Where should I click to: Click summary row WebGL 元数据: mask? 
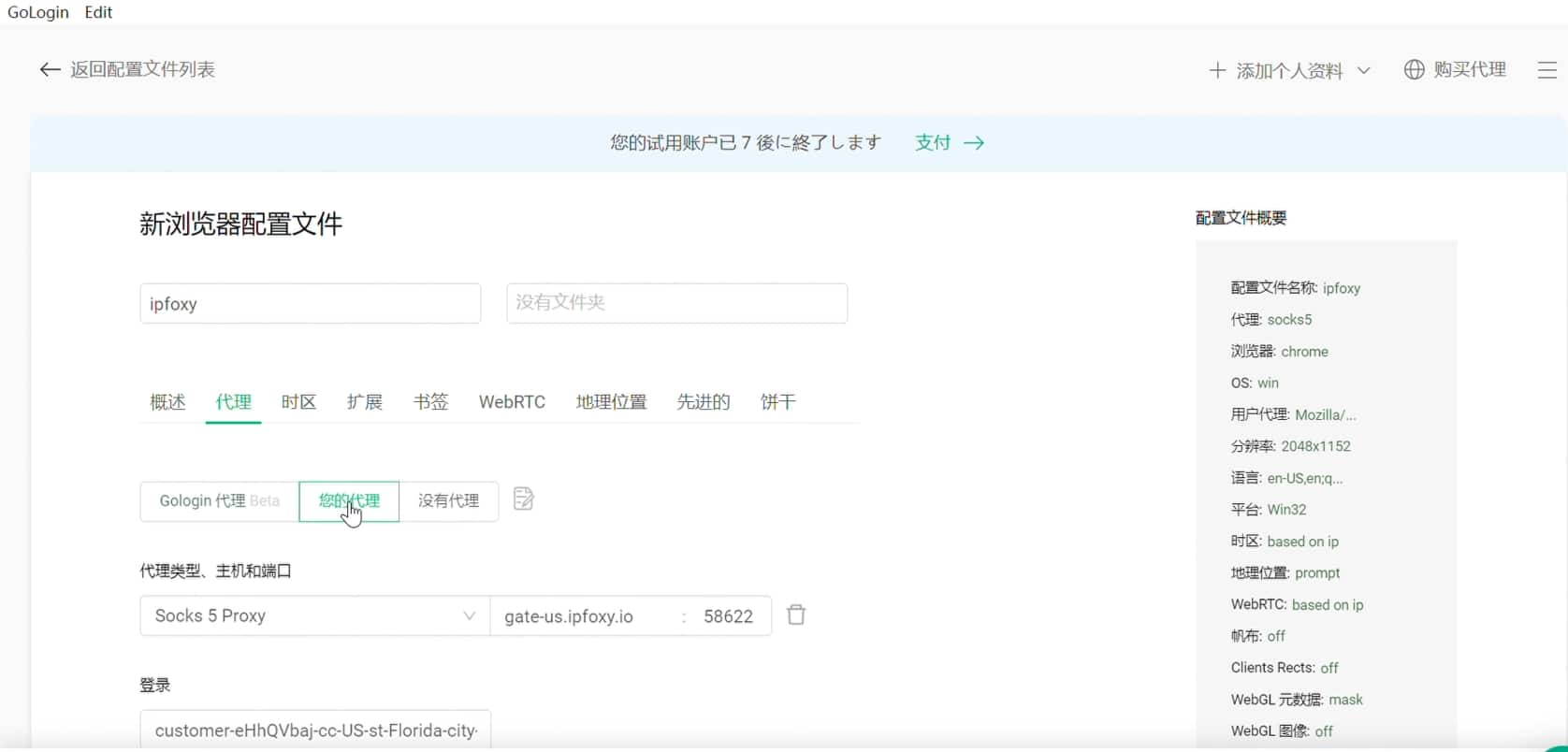coord(1297,700)
